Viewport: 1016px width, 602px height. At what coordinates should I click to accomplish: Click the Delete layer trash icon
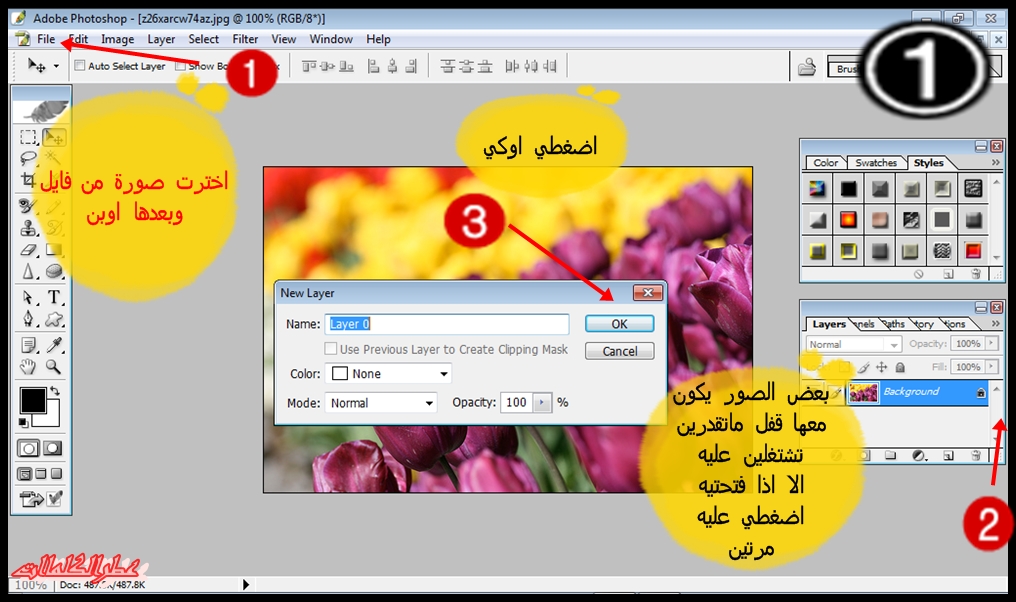click(x=976, y=456)
